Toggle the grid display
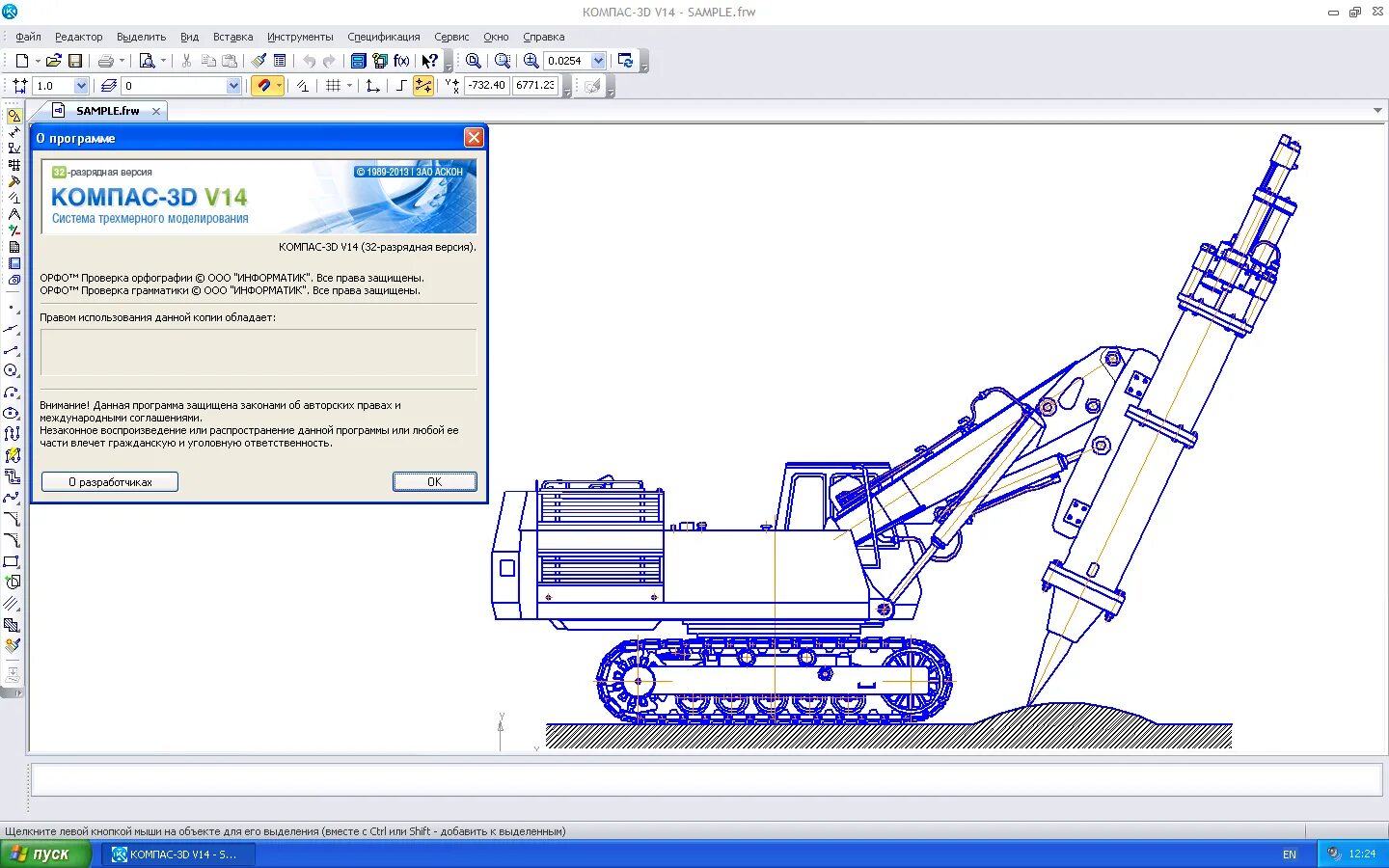 pyautogui.click(x=333, y=86)
